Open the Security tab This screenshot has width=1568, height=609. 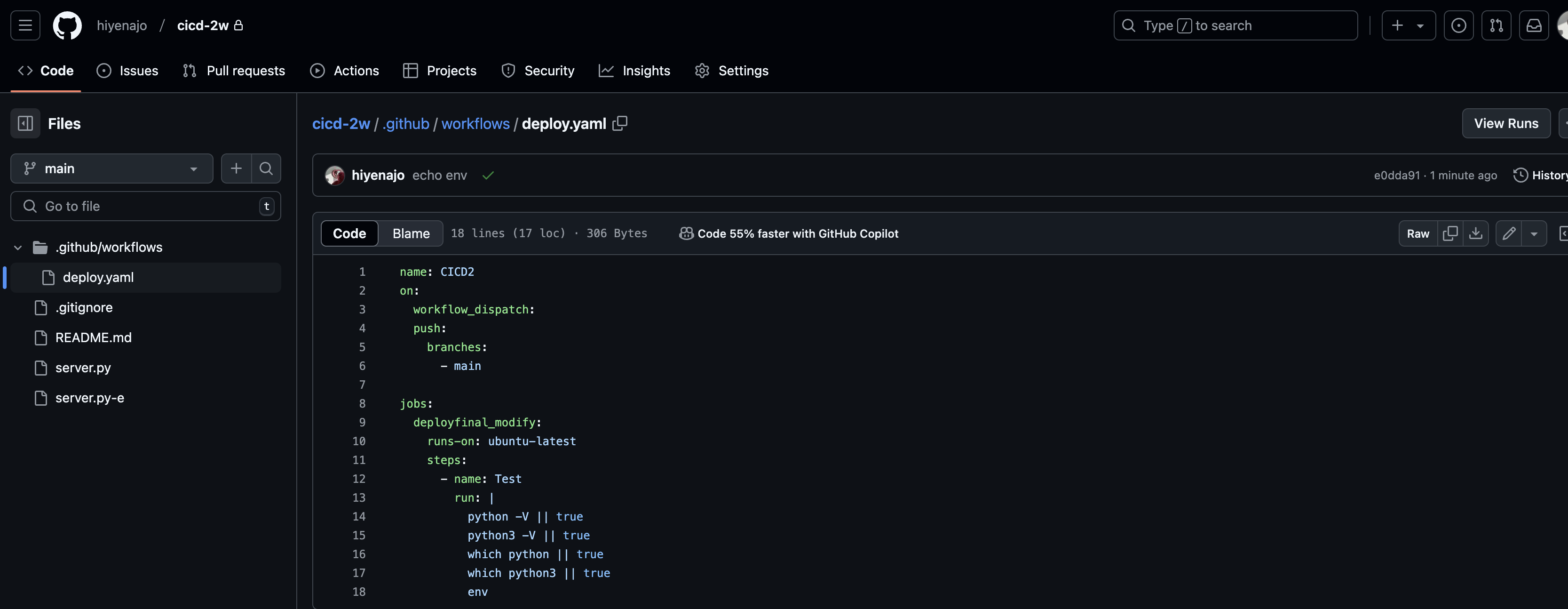coord(538,71)
